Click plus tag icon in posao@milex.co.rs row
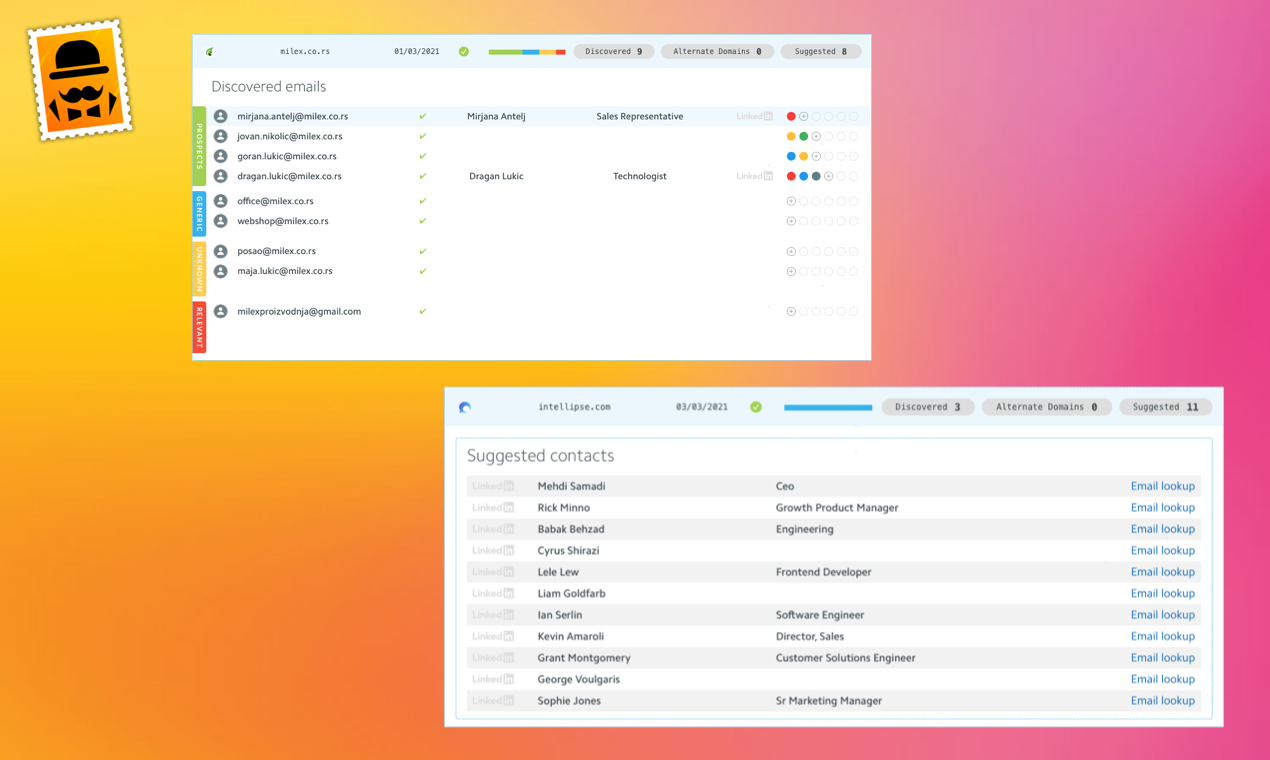 [x=791, y=251]
